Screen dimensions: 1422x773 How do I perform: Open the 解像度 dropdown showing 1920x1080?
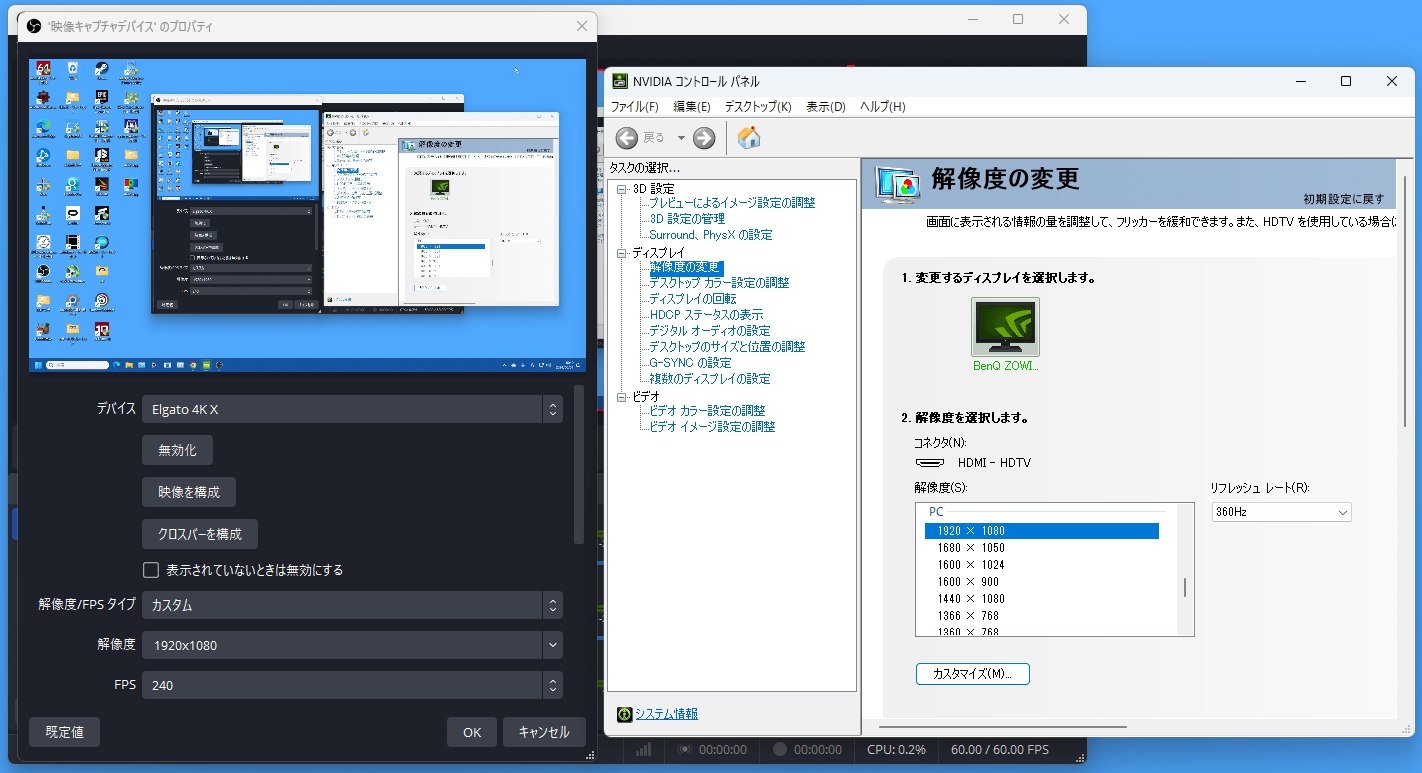[352, 645]
